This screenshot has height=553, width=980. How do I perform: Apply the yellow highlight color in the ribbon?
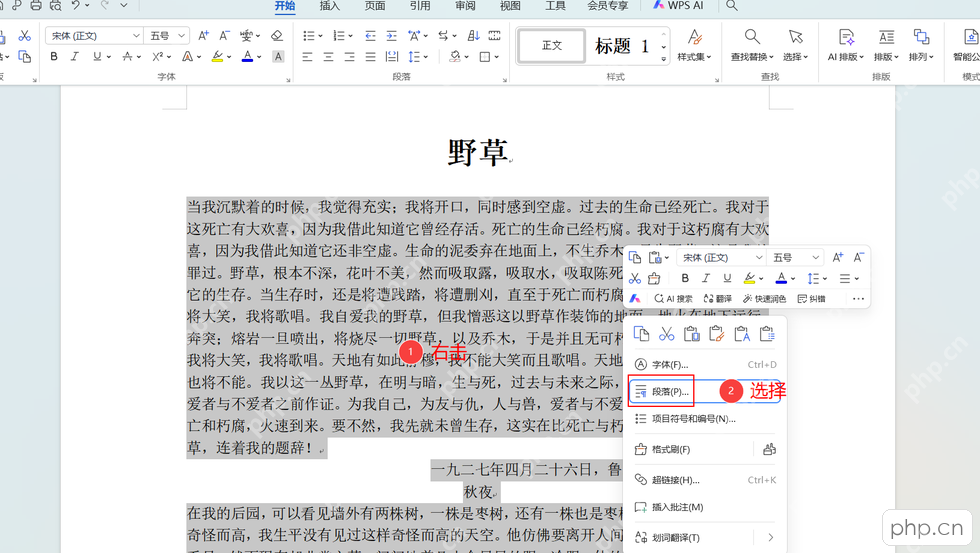pos(217,57)
